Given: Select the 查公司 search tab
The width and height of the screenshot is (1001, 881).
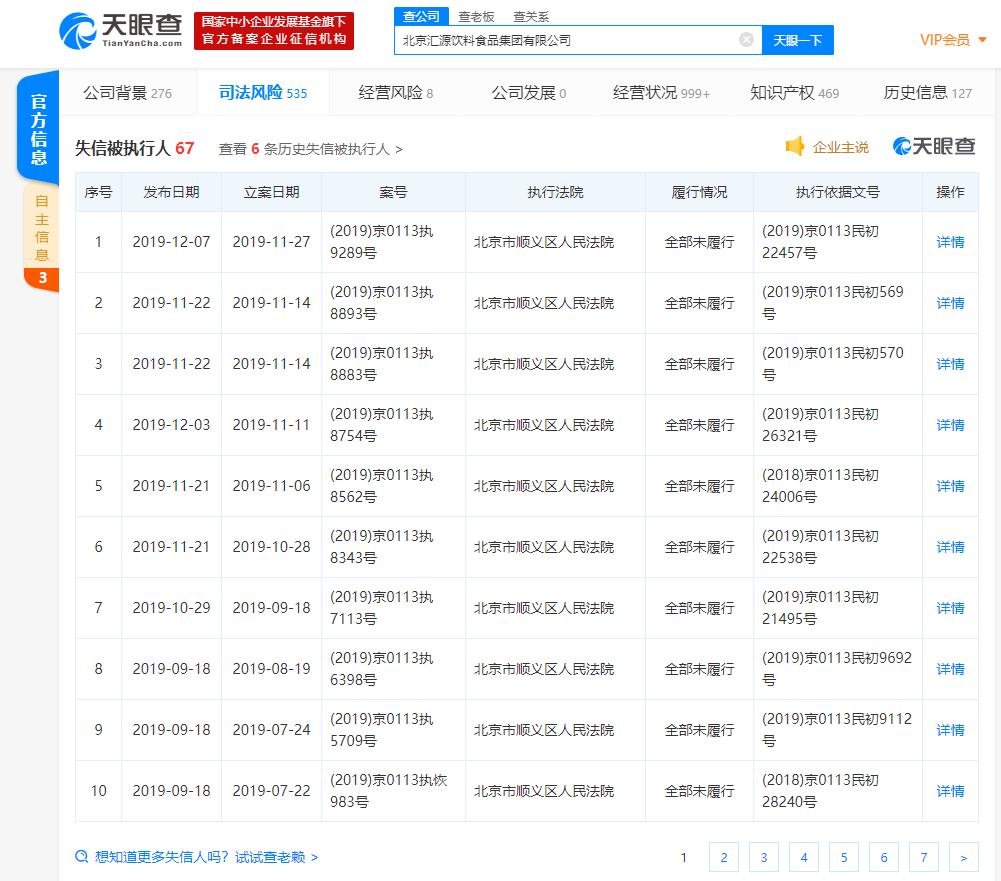Looking at the screenshot, I should 421,17.
